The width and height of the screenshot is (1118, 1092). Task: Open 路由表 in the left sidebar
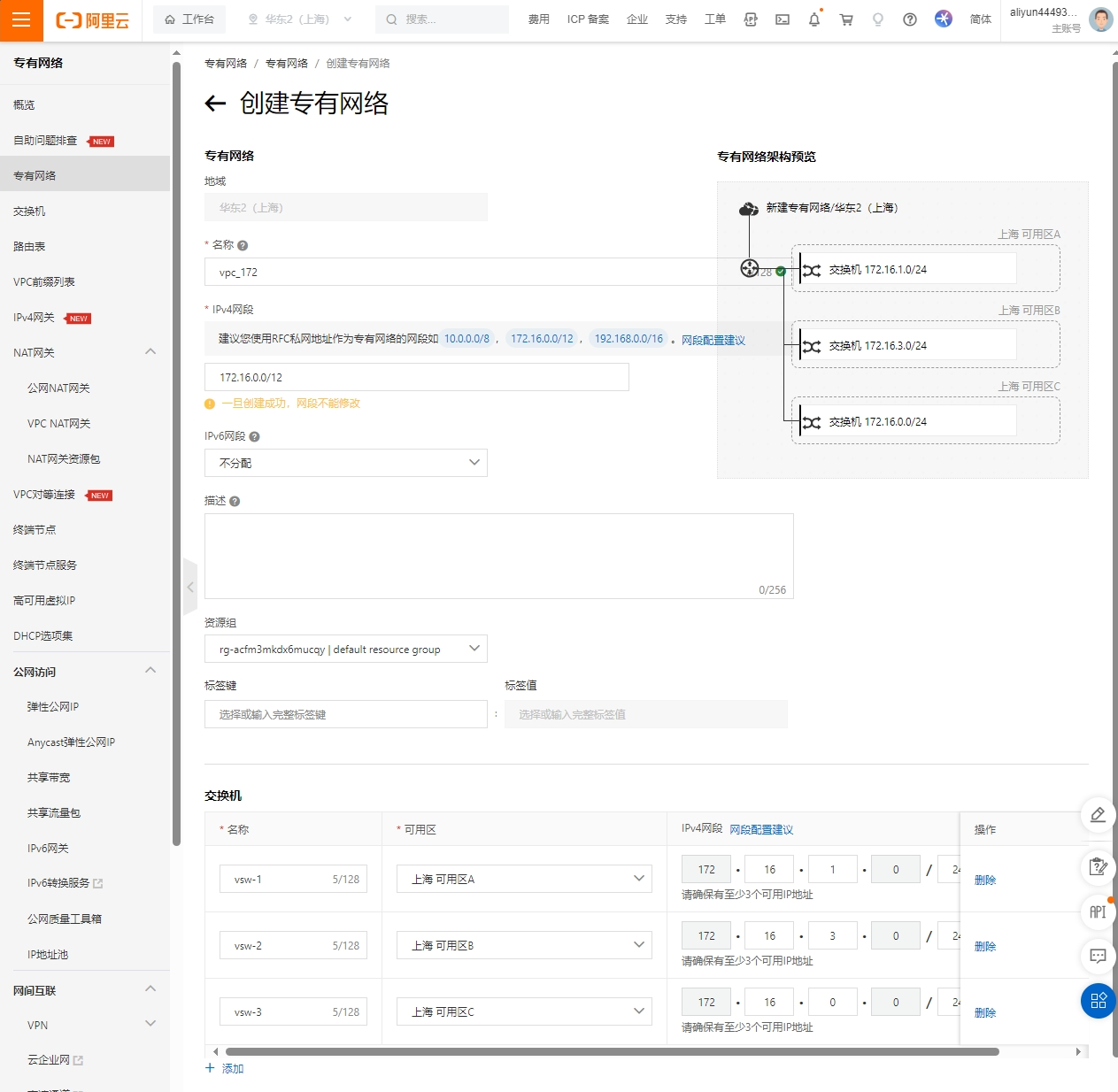click(29, 247)
